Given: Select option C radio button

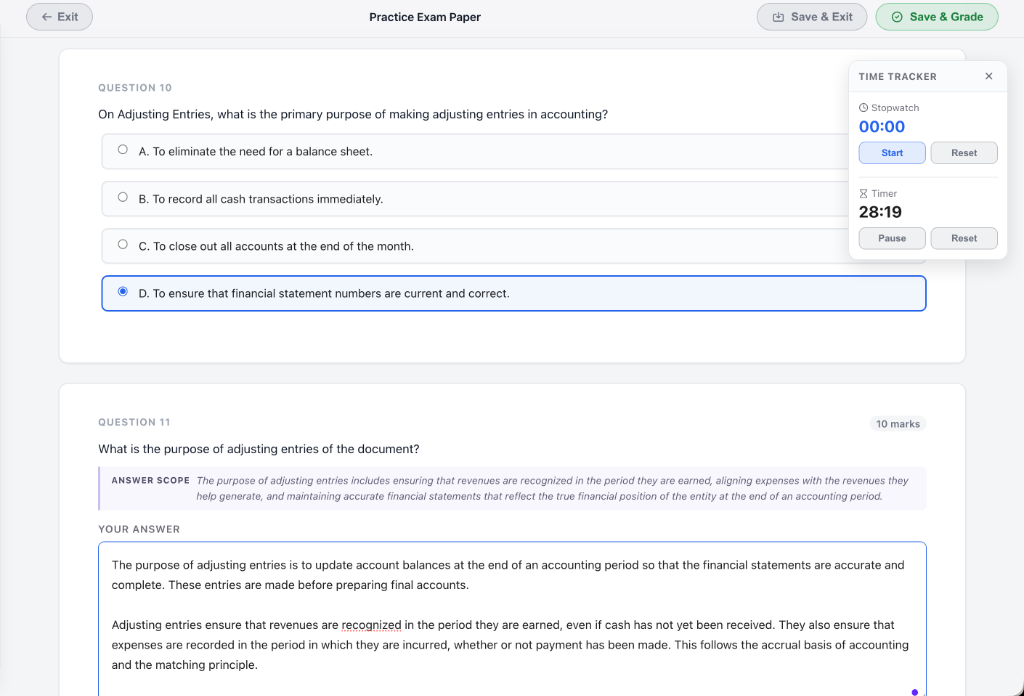Looking at the screenshot, I should point(123,244).
